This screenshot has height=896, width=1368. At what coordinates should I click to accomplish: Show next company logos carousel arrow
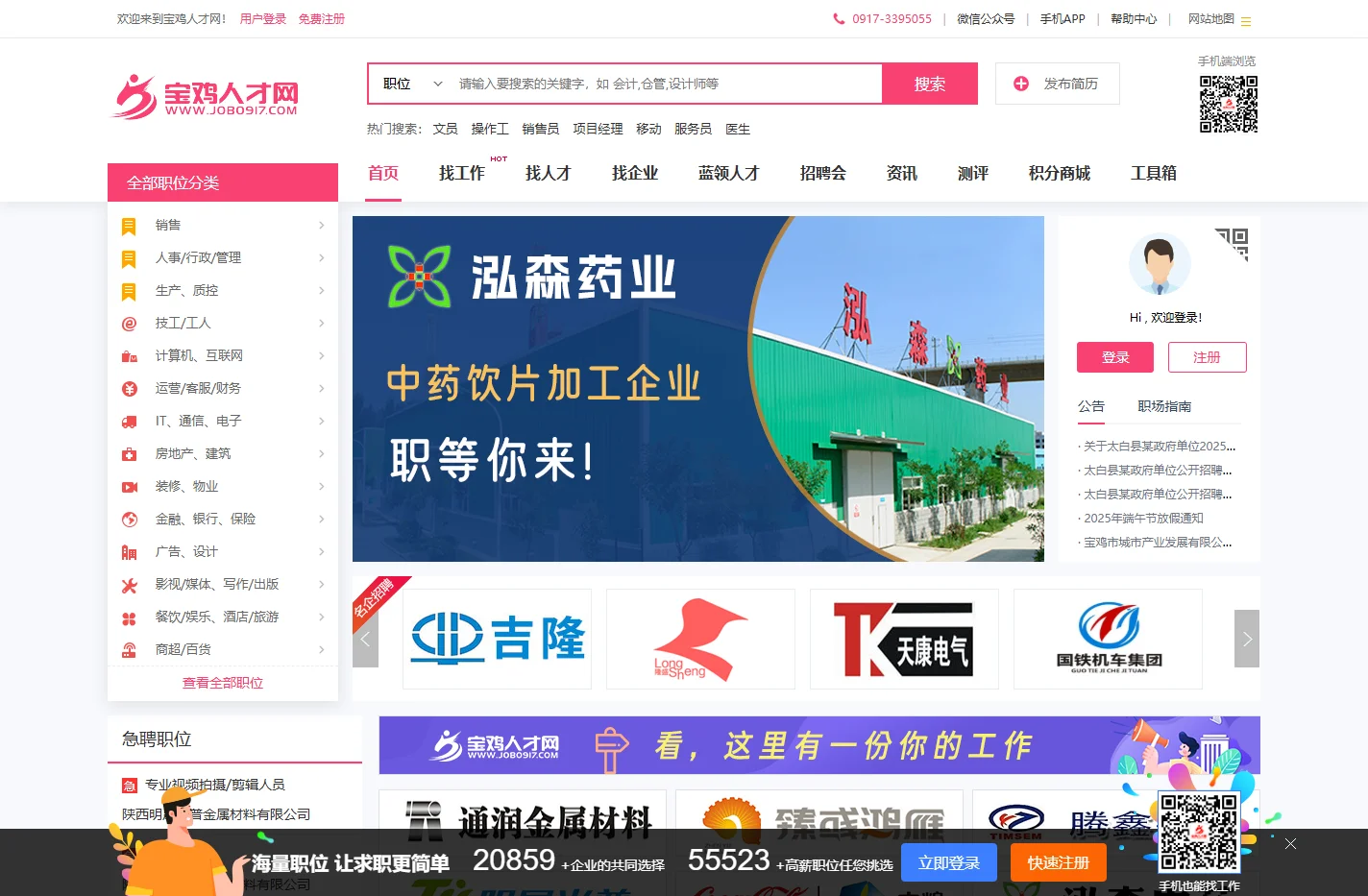(x=1247, y=639)
